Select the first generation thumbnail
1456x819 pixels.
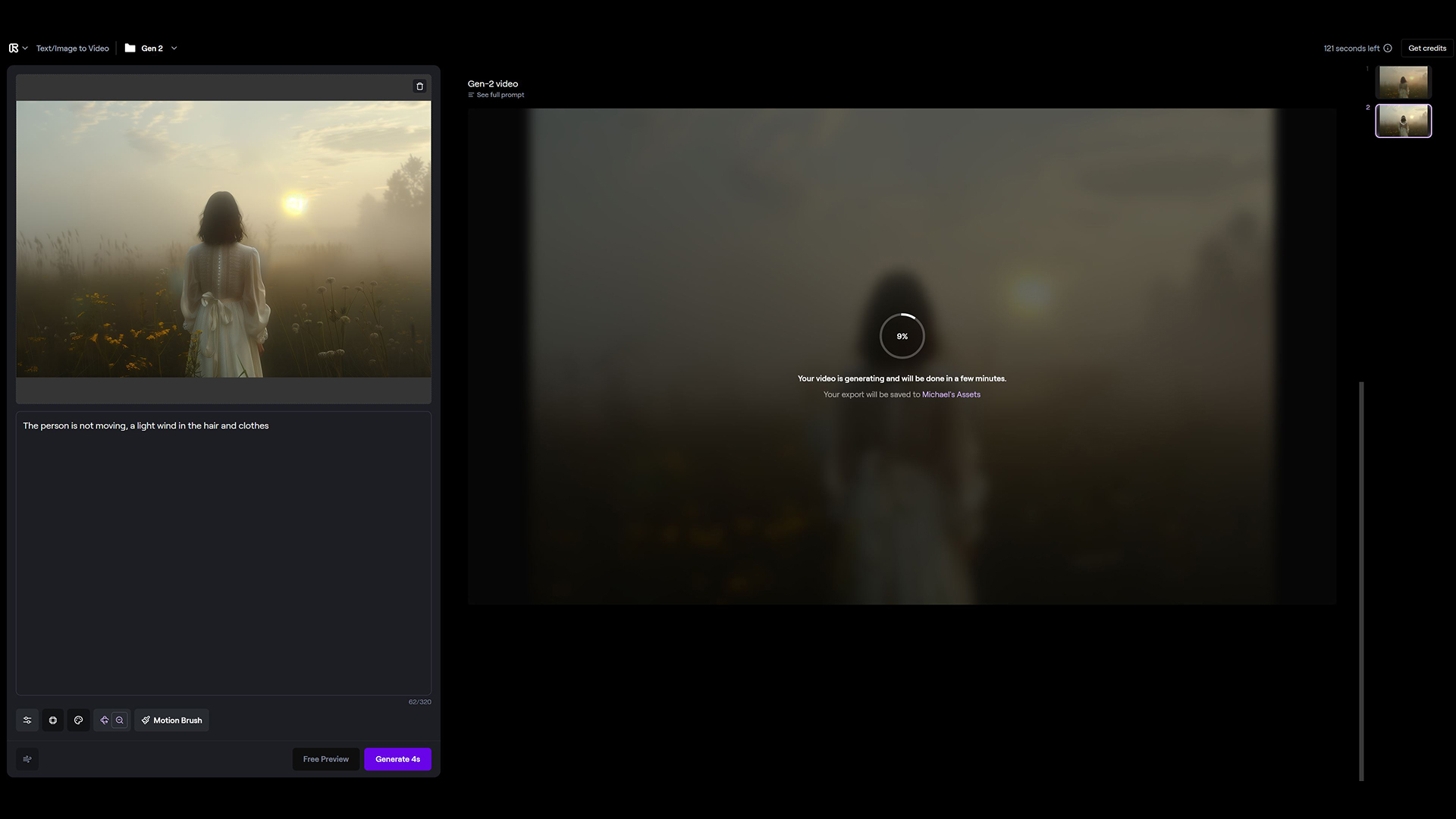click(x=1403, y=82)
